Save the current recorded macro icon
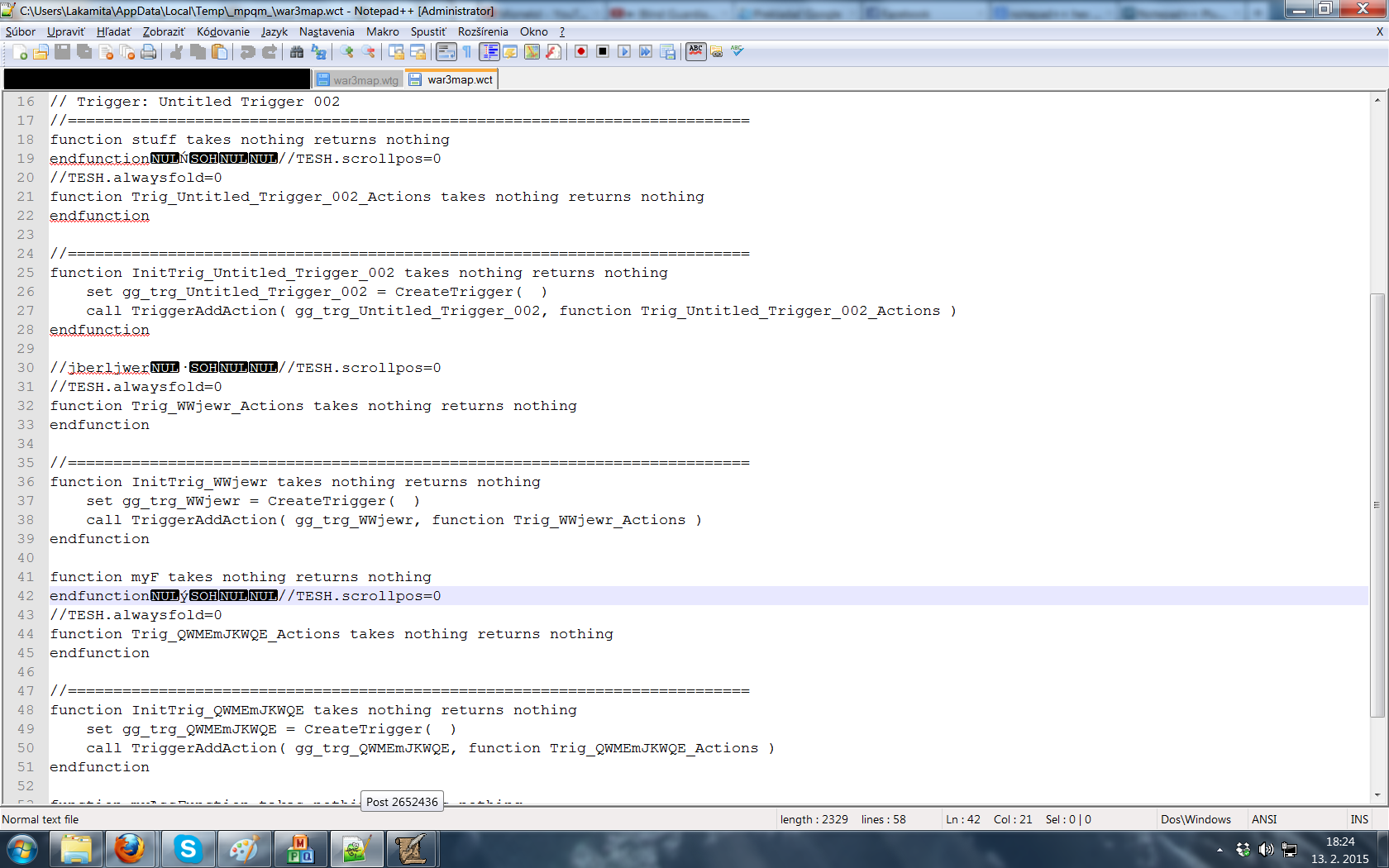The image size is (1389, 868). [667, 52]
